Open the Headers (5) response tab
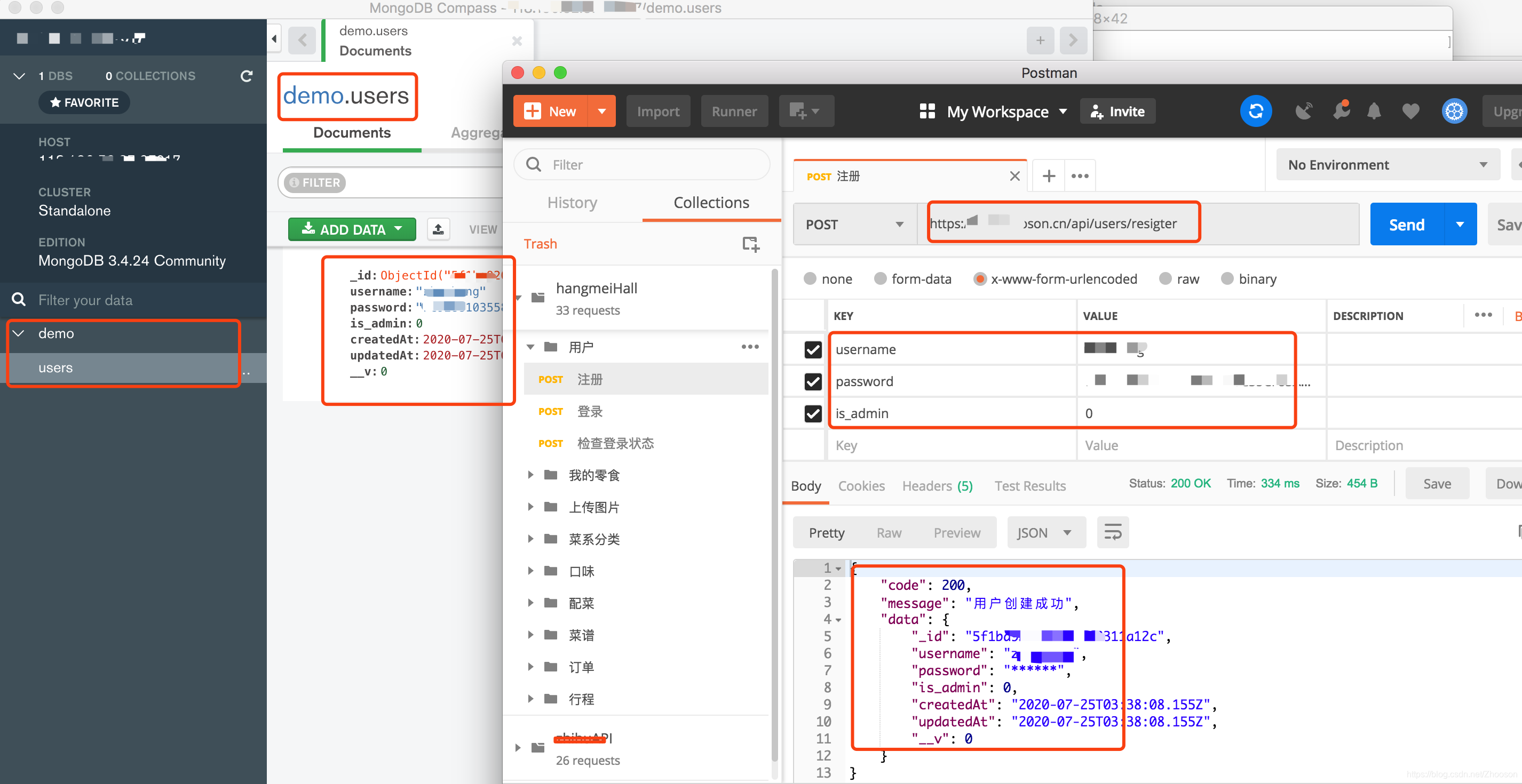The width and height of the screenshot is (1522, 784). click(937, 485)
